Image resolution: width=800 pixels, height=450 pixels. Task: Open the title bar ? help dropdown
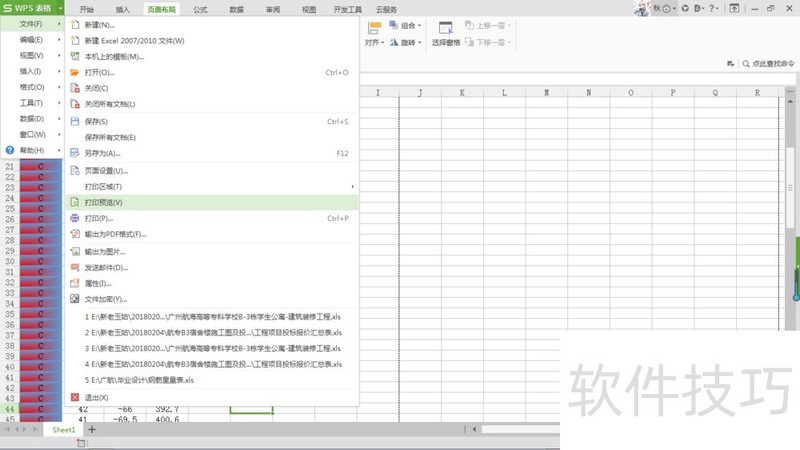713,8
